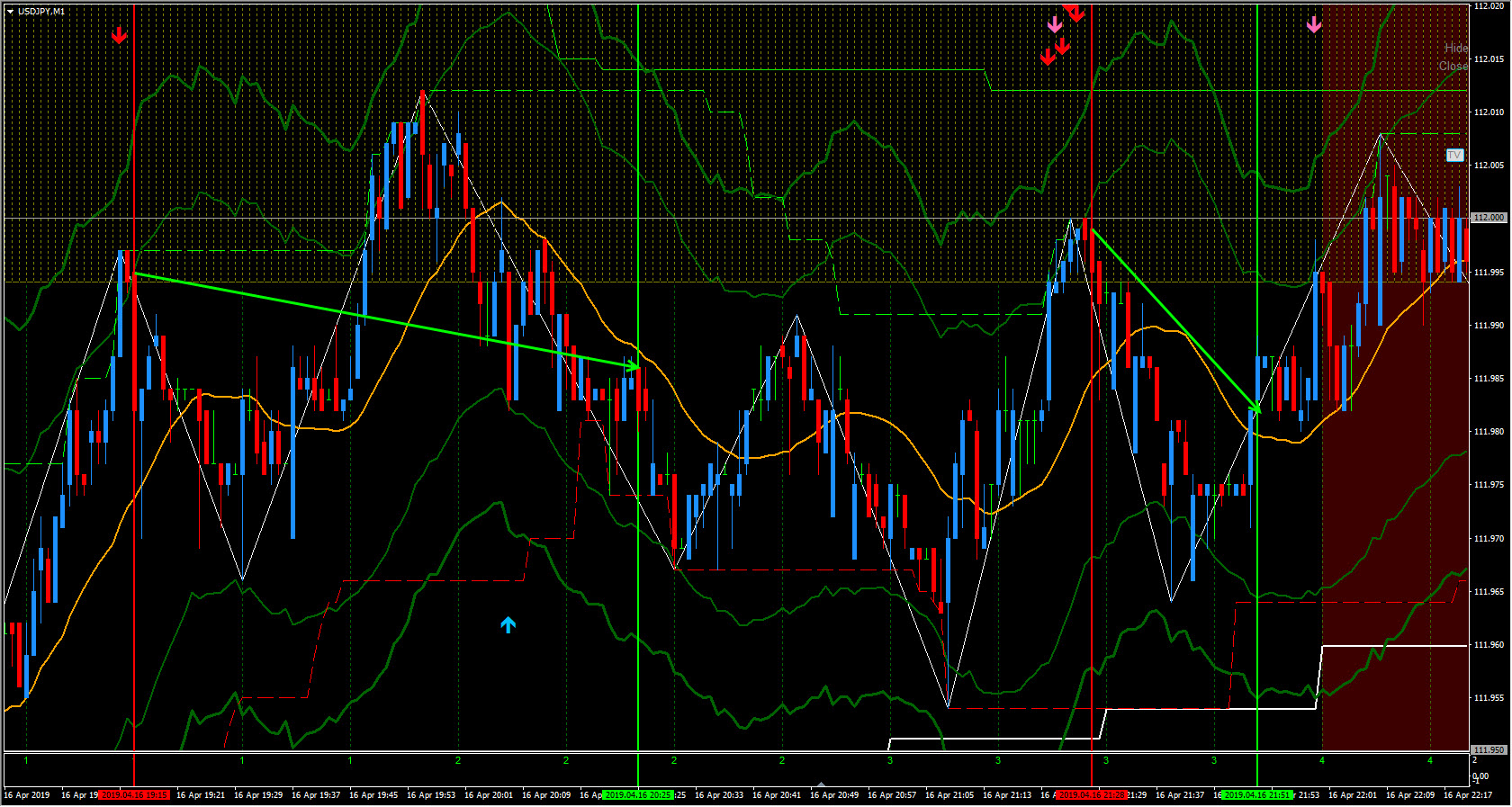Click the red 2019.04.16 19:15 time label
This screenshot has height=807, width=1512.
pyautogui.click(x=134, y=795)
